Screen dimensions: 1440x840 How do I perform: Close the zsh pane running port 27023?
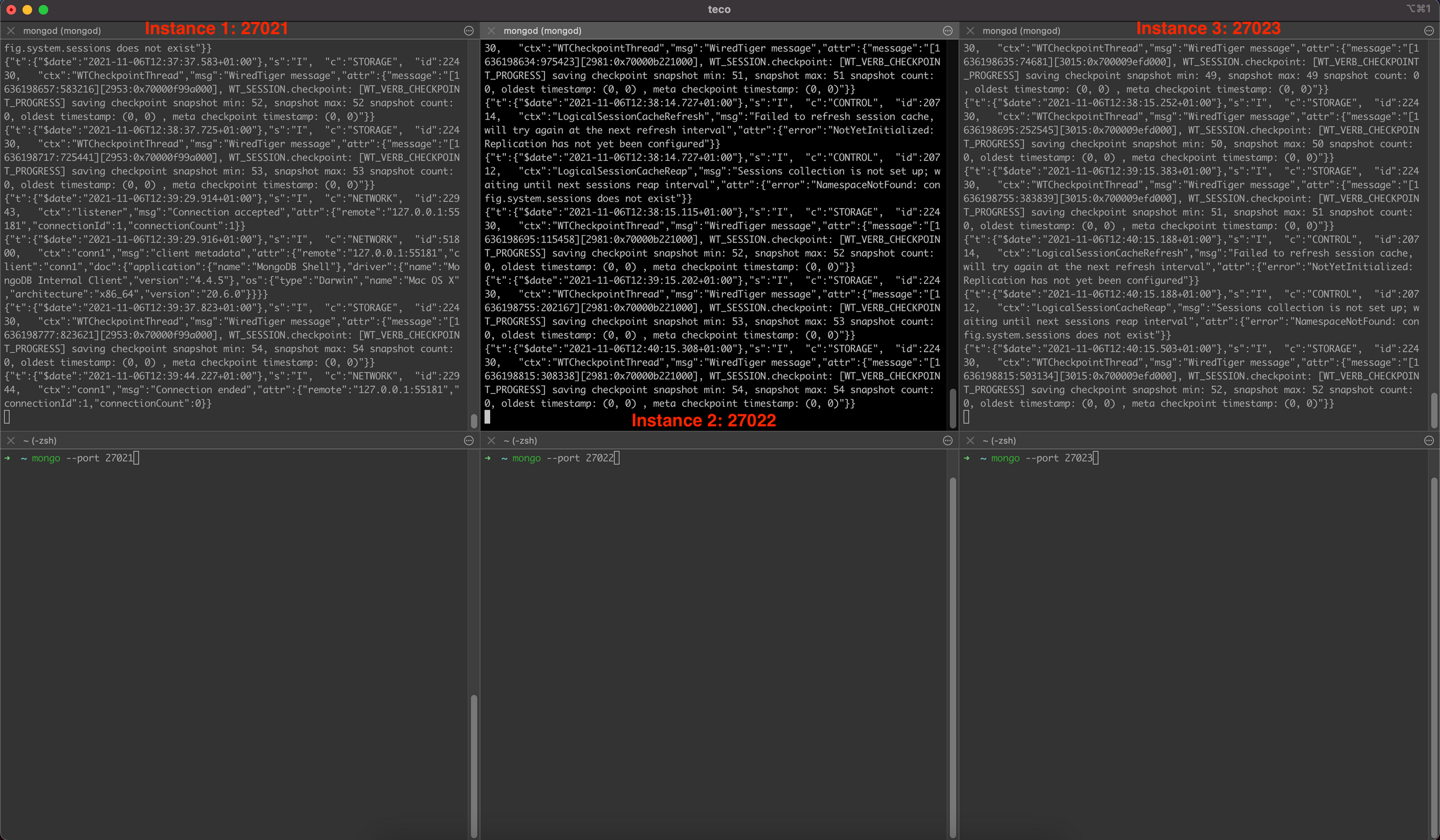(x=970, y=440)
